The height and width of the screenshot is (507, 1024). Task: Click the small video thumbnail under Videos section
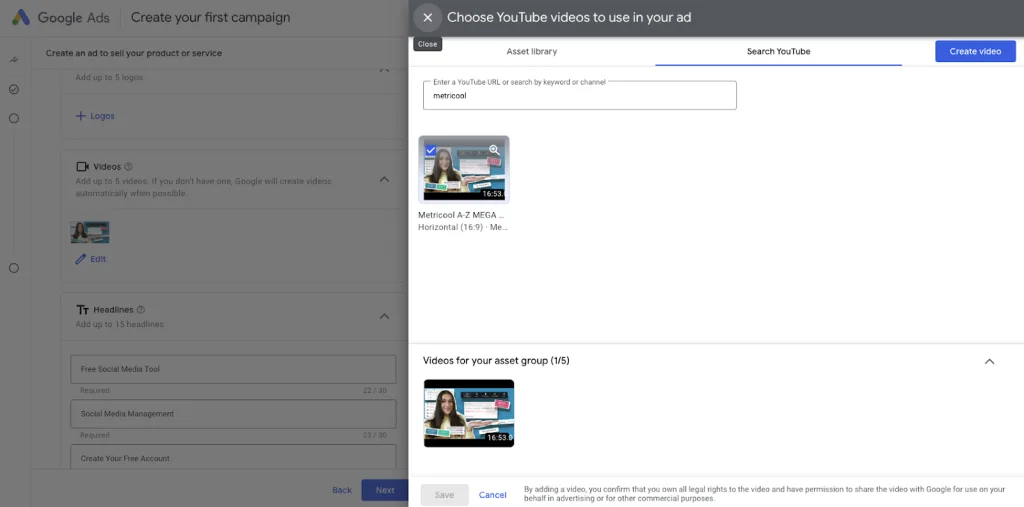pyautogui.click(x=90, y=232)
